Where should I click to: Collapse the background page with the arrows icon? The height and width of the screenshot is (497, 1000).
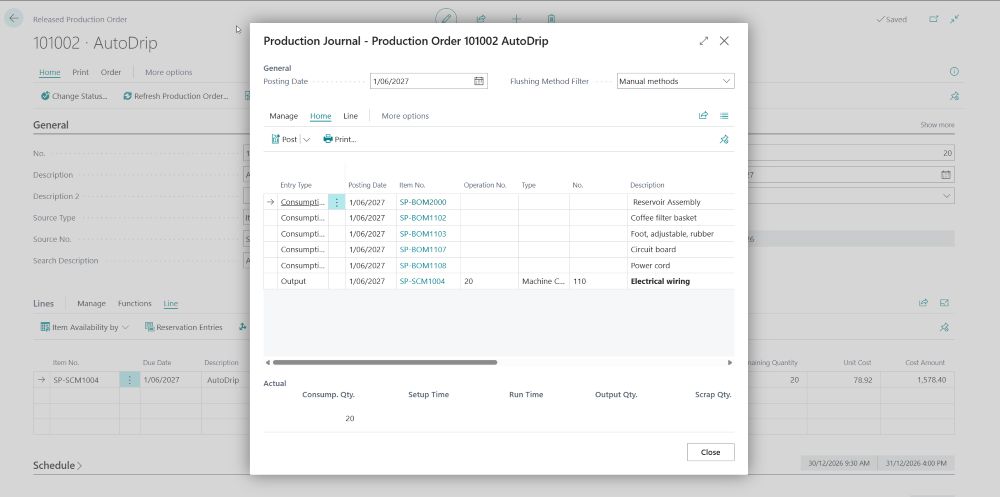pos(954,19)
